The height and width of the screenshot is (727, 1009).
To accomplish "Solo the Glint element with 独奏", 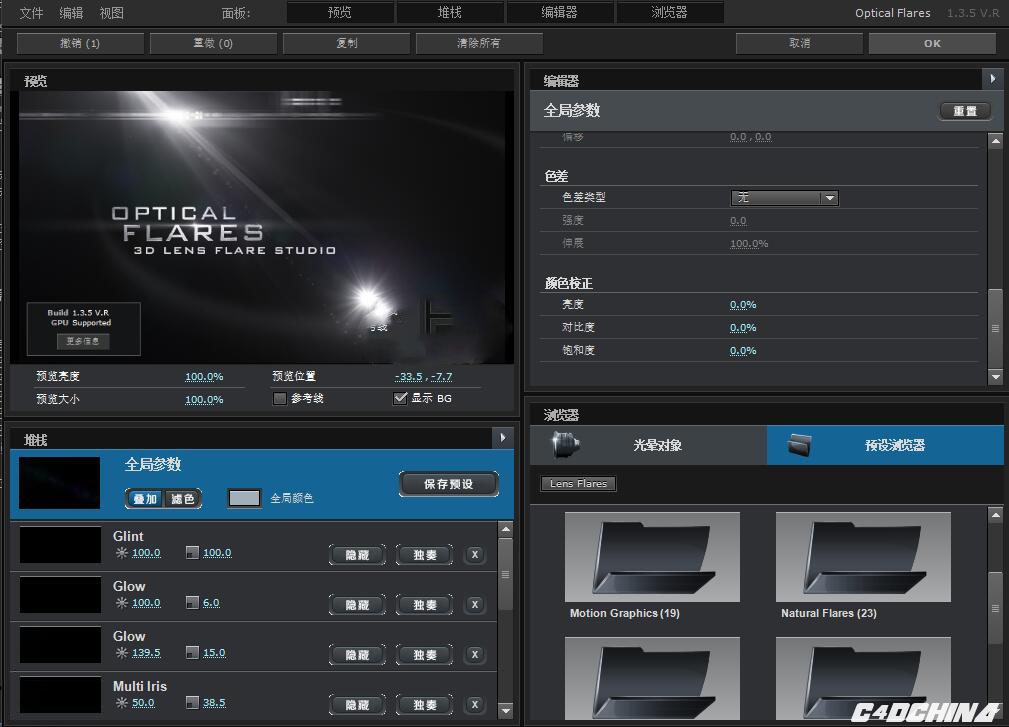I will click(425, 555).
